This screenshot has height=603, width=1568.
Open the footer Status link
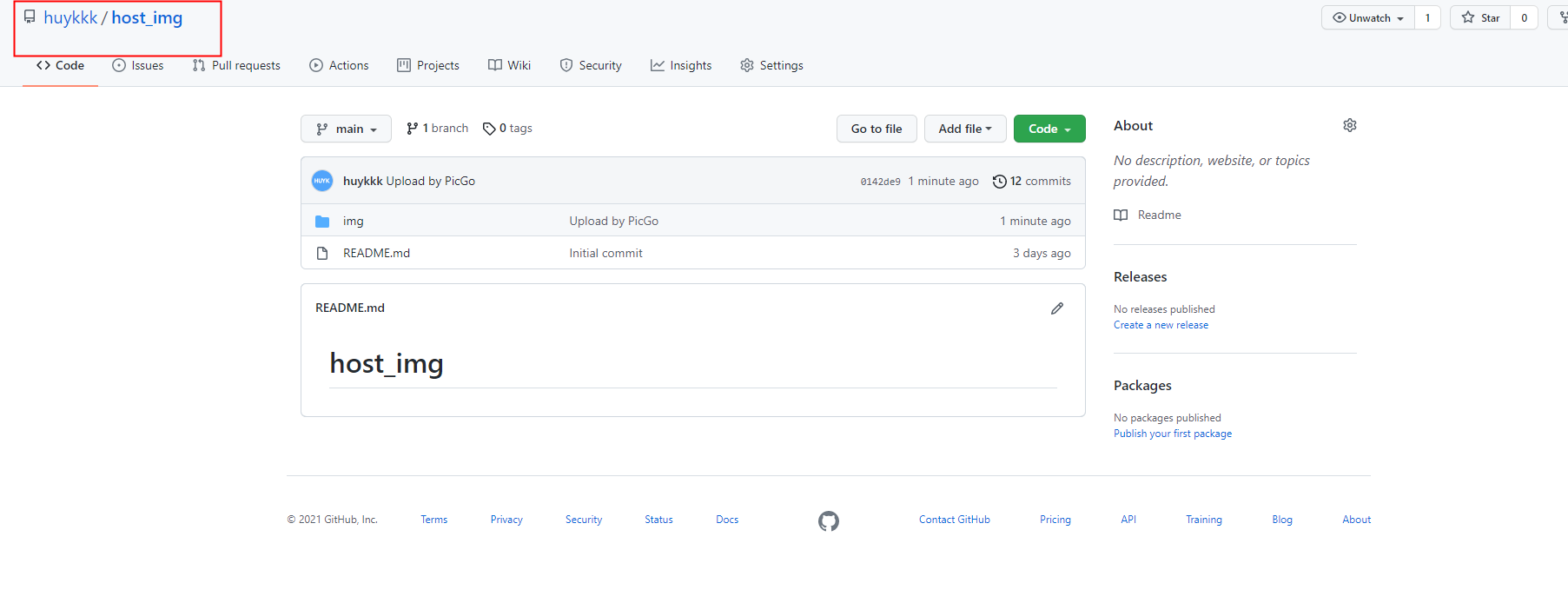pos(658,520)
